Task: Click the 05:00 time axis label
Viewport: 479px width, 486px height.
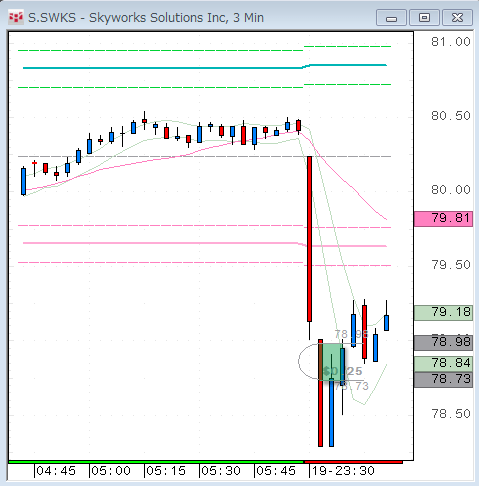Action: [x=111, y=471]
